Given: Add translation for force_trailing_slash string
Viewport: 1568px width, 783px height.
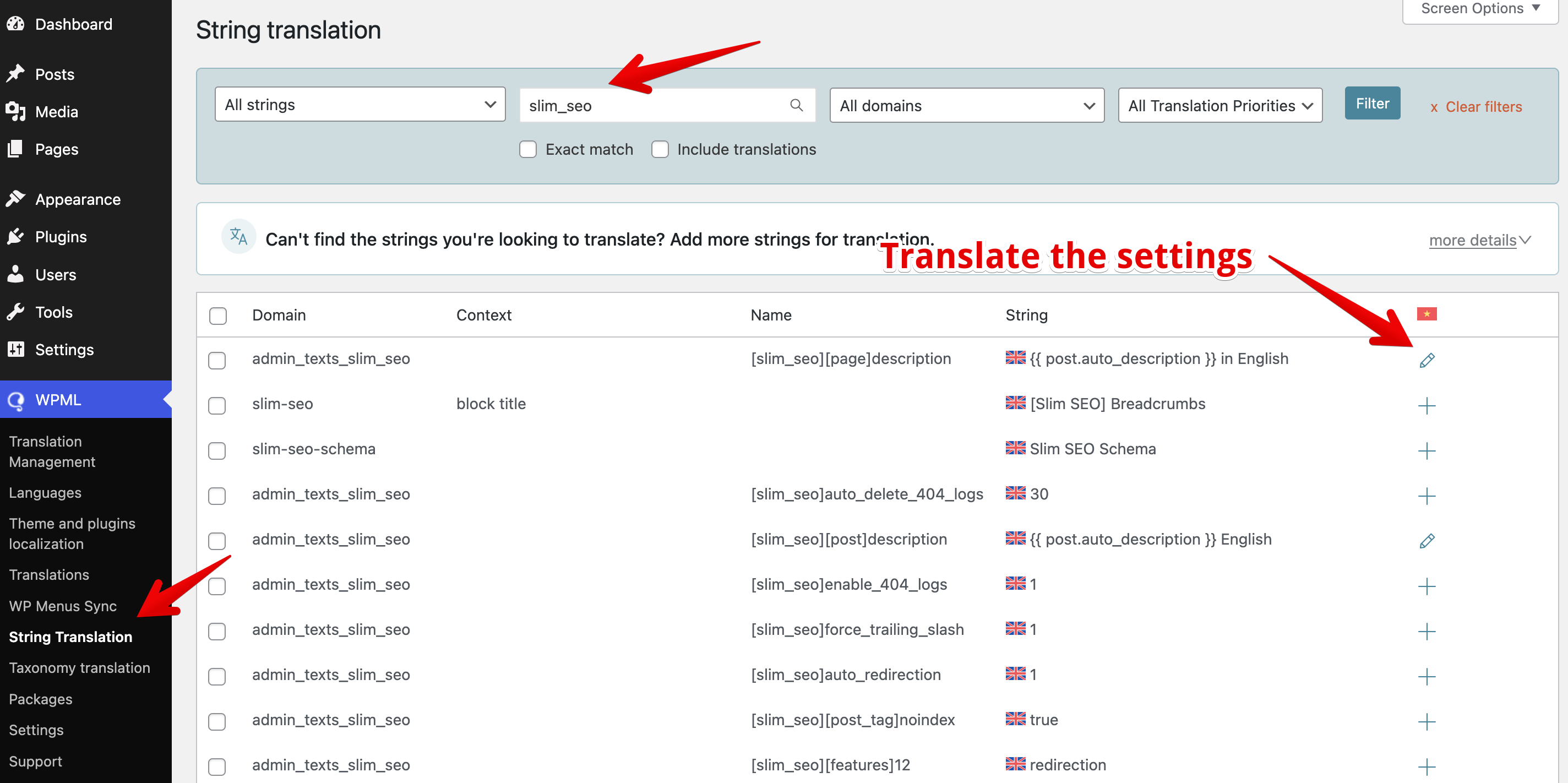Looking at the screenshot, I should (1427, 631).
